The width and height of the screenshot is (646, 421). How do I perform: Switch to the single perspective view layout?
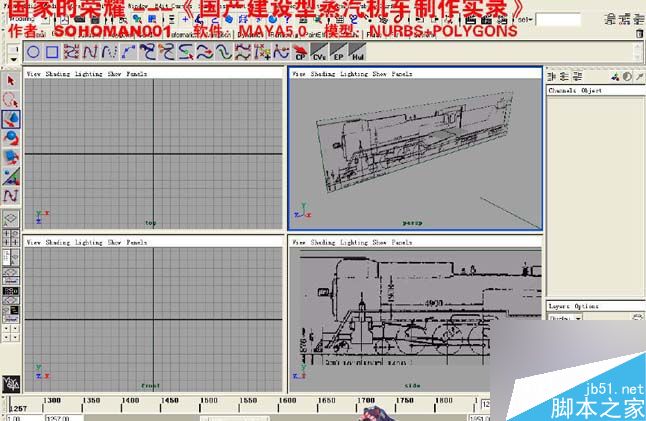coord(11,219)
